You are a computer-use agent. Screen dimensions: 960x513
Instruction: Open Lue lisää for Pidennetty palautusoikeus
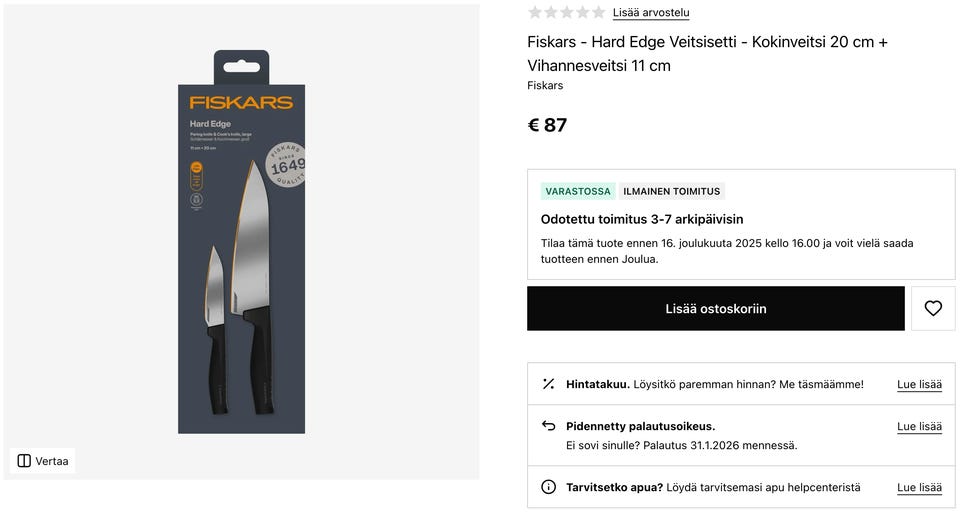tap(919, 426)
